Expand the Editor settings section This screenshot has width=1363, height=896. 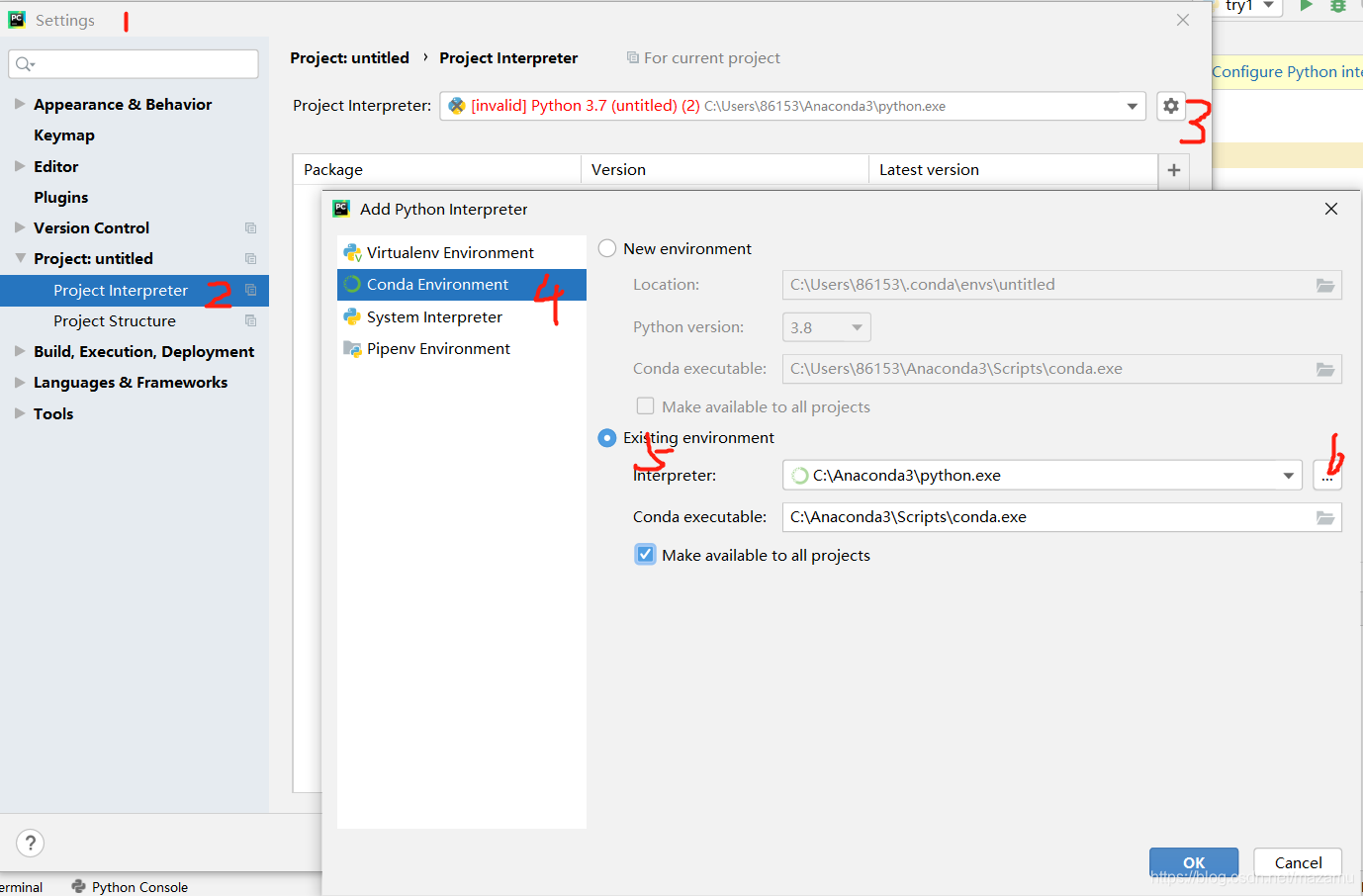(x=20, y=166)
